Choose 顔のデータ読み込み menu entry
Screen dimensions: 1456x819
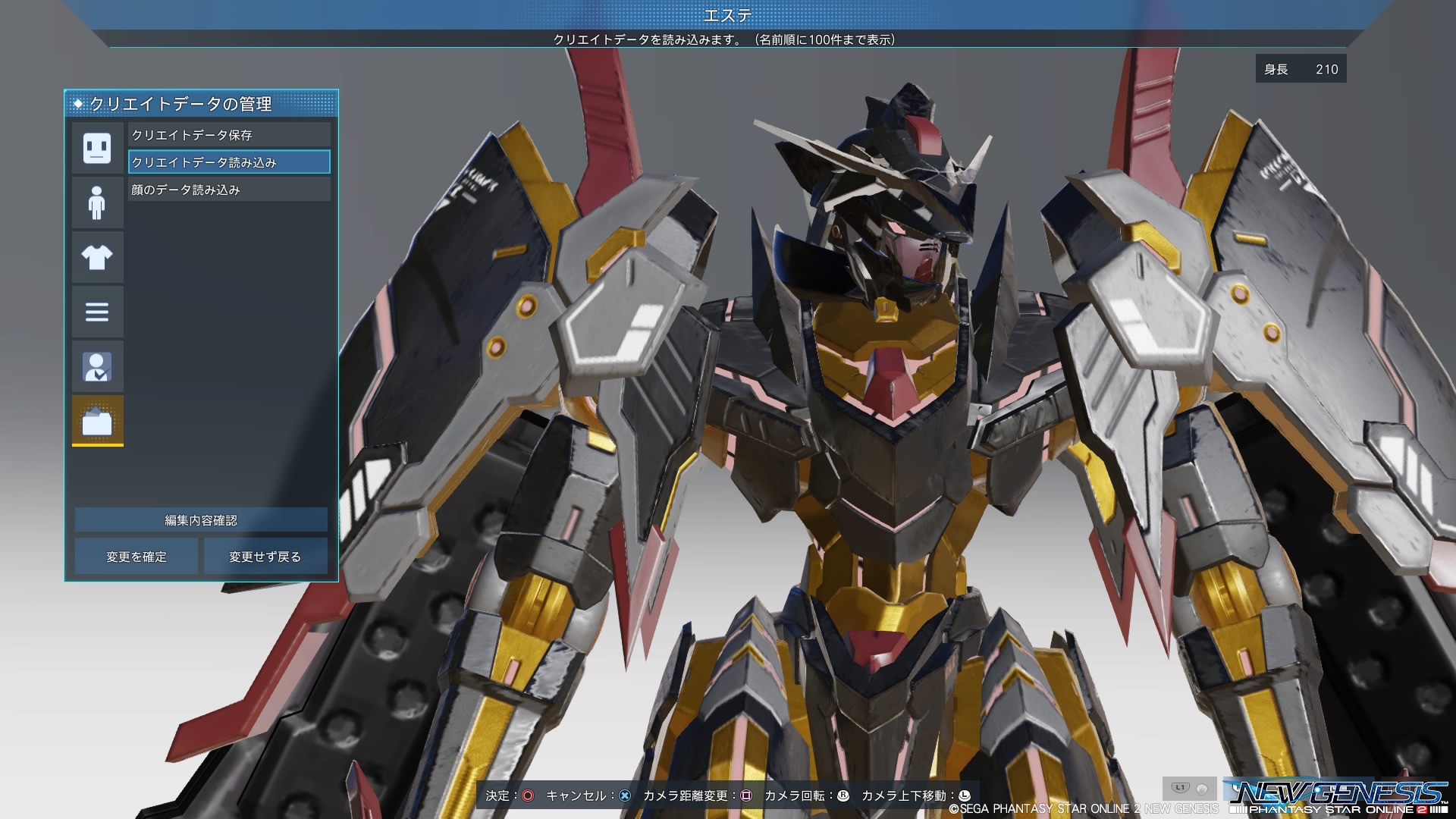coord(228,190)
